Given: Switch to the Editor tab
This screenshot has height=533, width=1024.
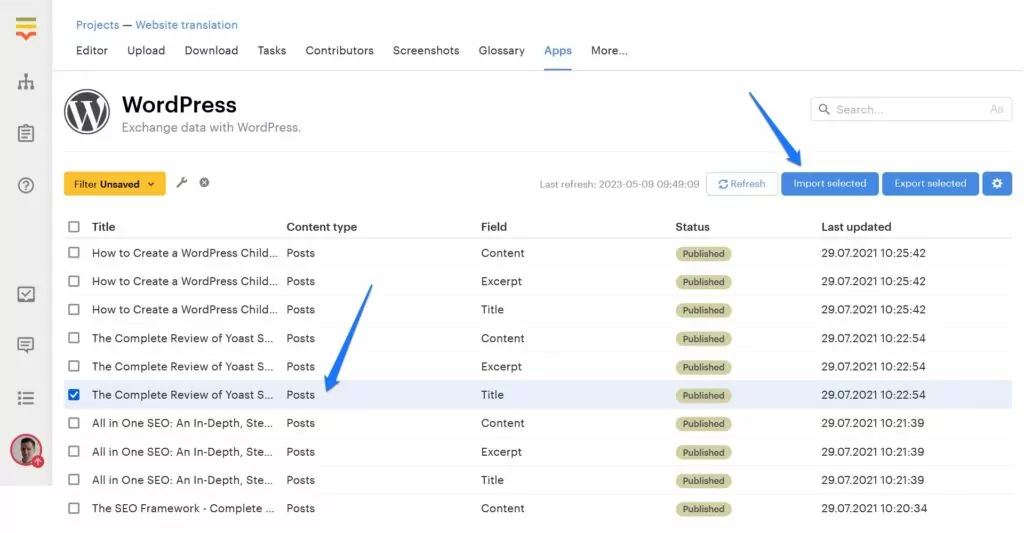Looking at the screenshot, I should pos(91,50).
